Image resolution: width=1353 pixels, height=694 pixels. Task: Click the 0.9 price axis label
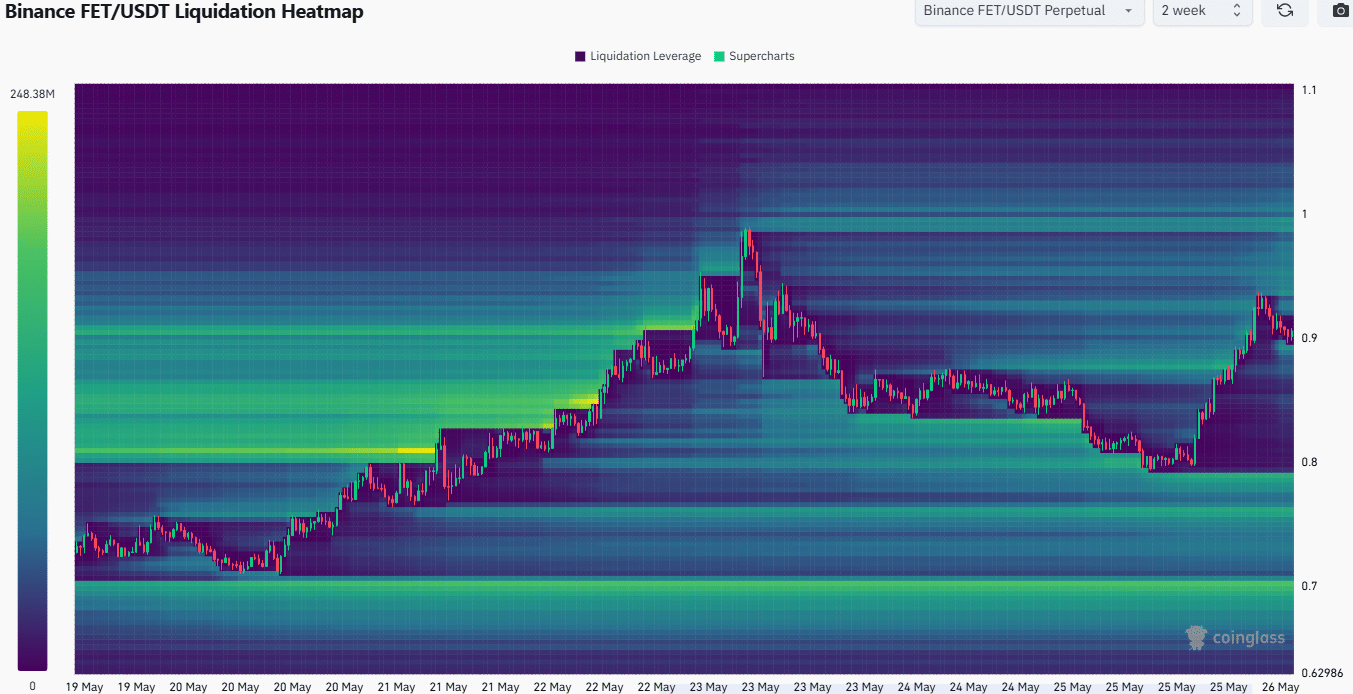click(1310, 338)
